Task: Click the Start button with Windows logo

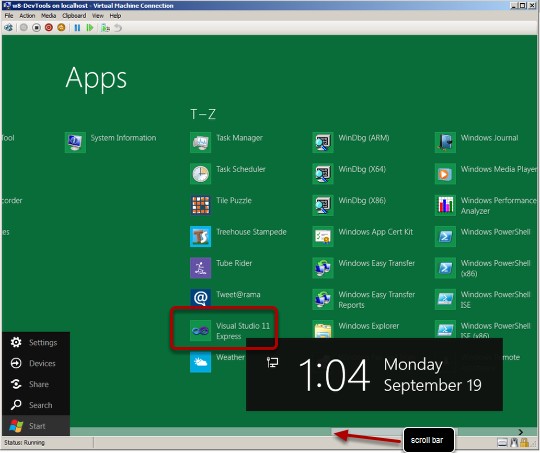Action: click(x=36, y=426)
